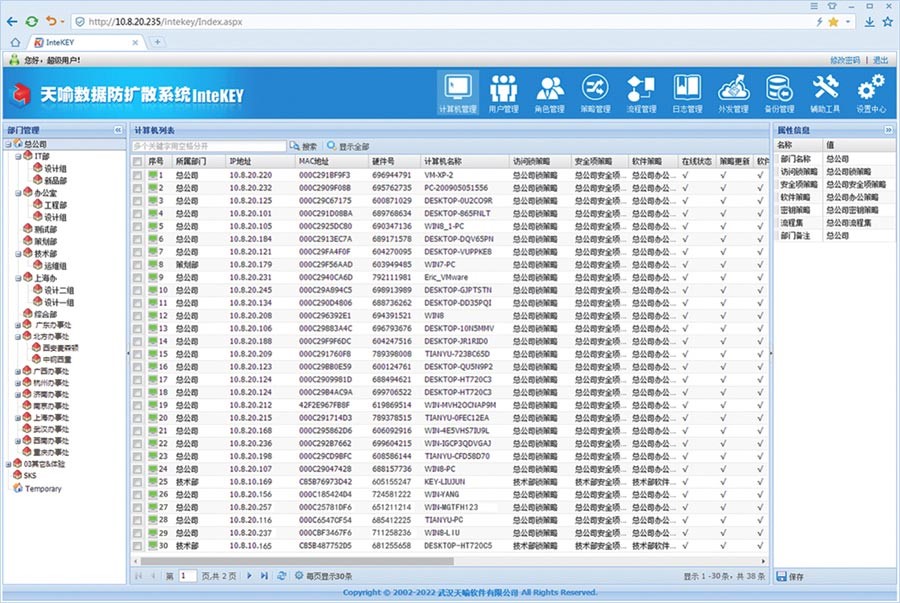The height and width of the screenshot is (603, 900).
Task: Open the 策略管理 policy management icon
Action: (x=595, y=94)
